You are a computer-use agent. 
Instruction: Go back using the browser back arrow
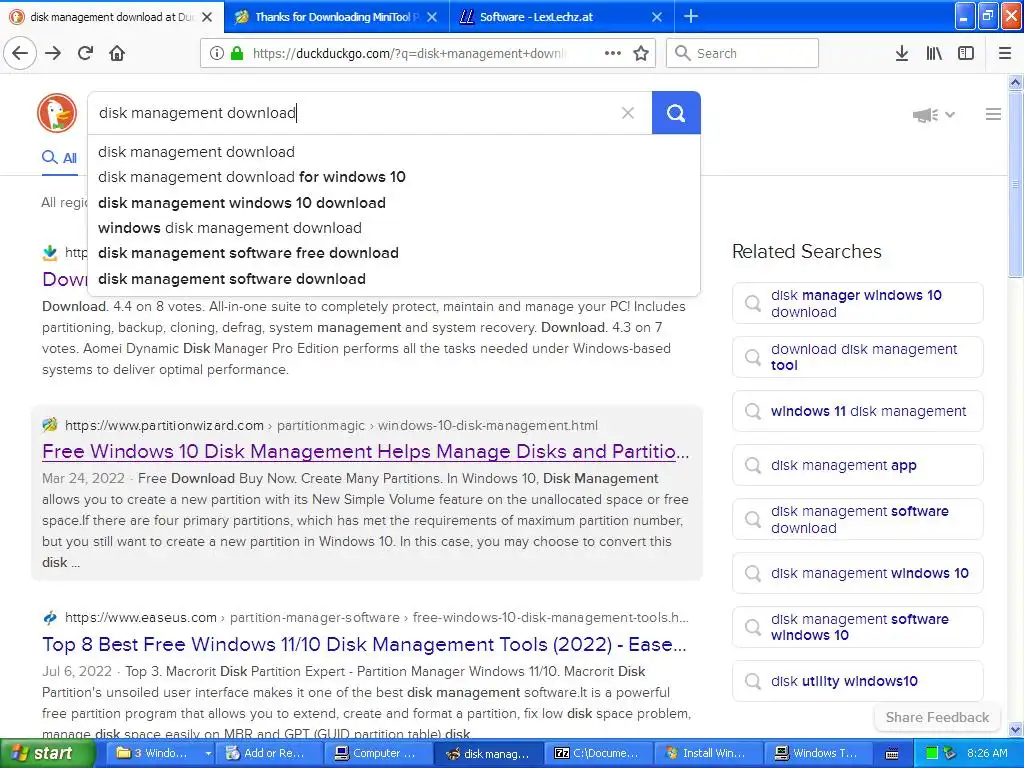pyautogui.click(x=20, y=54)
